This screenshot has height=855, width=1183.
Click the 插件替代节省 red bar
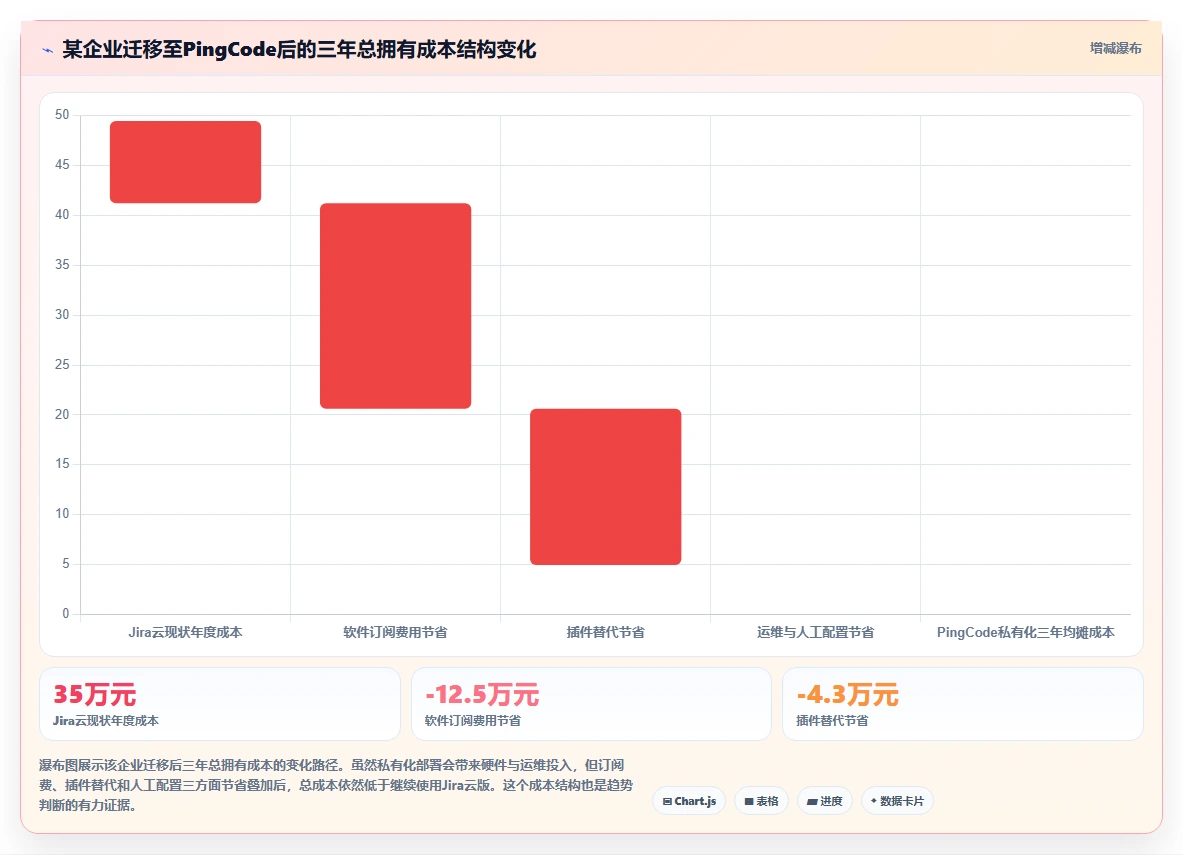[606, 487]
